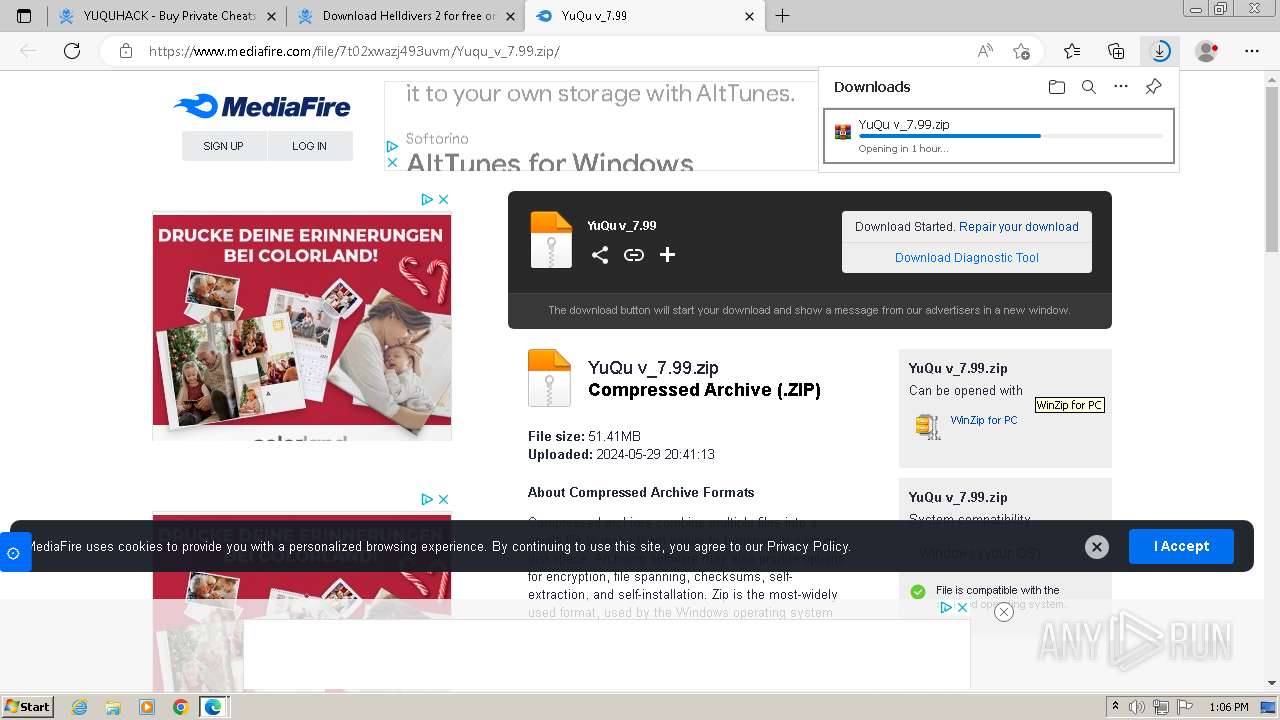Viewport: 1280px width, 720px height.
Task: Refresh the MediaFire page
Action: [72, 51]
